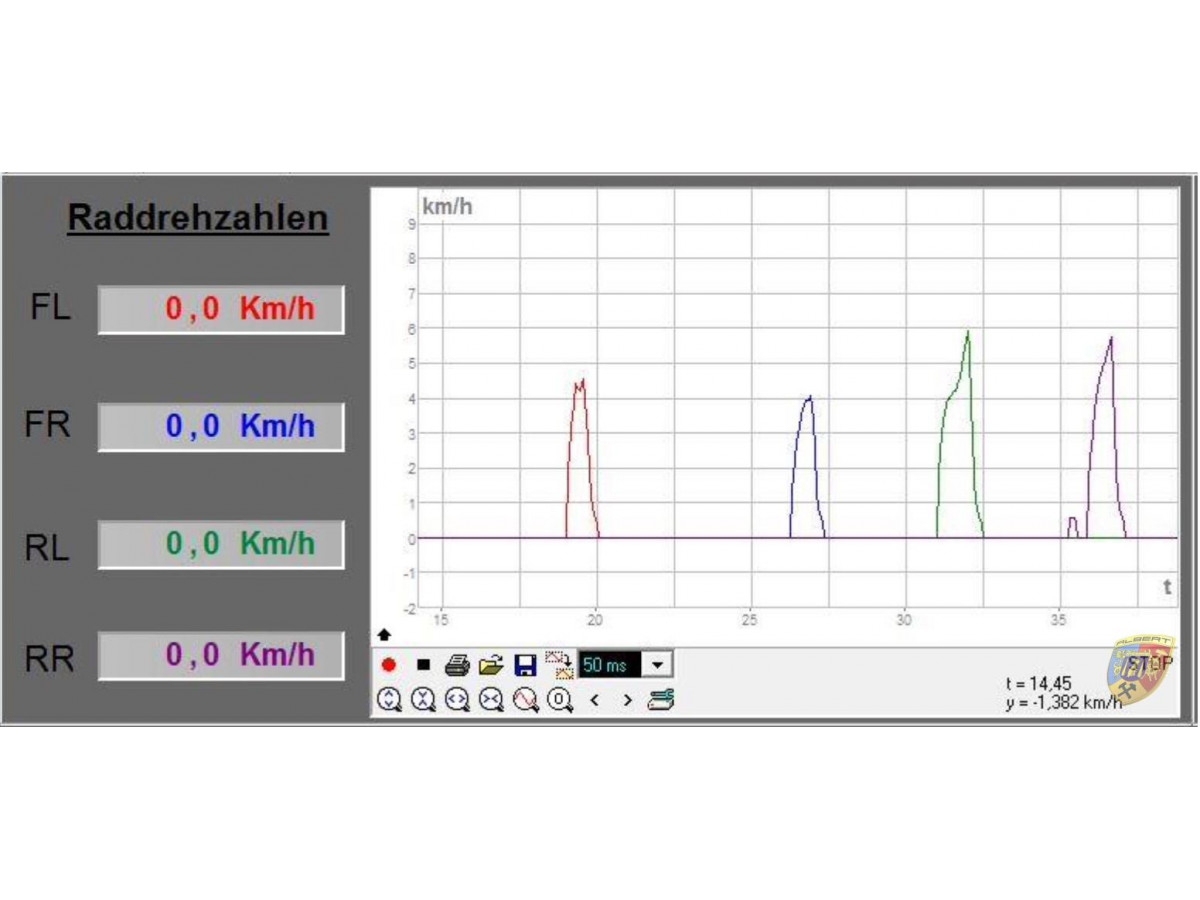
Task: Stop recording with the black square button
Action: (x=423, y=665)
